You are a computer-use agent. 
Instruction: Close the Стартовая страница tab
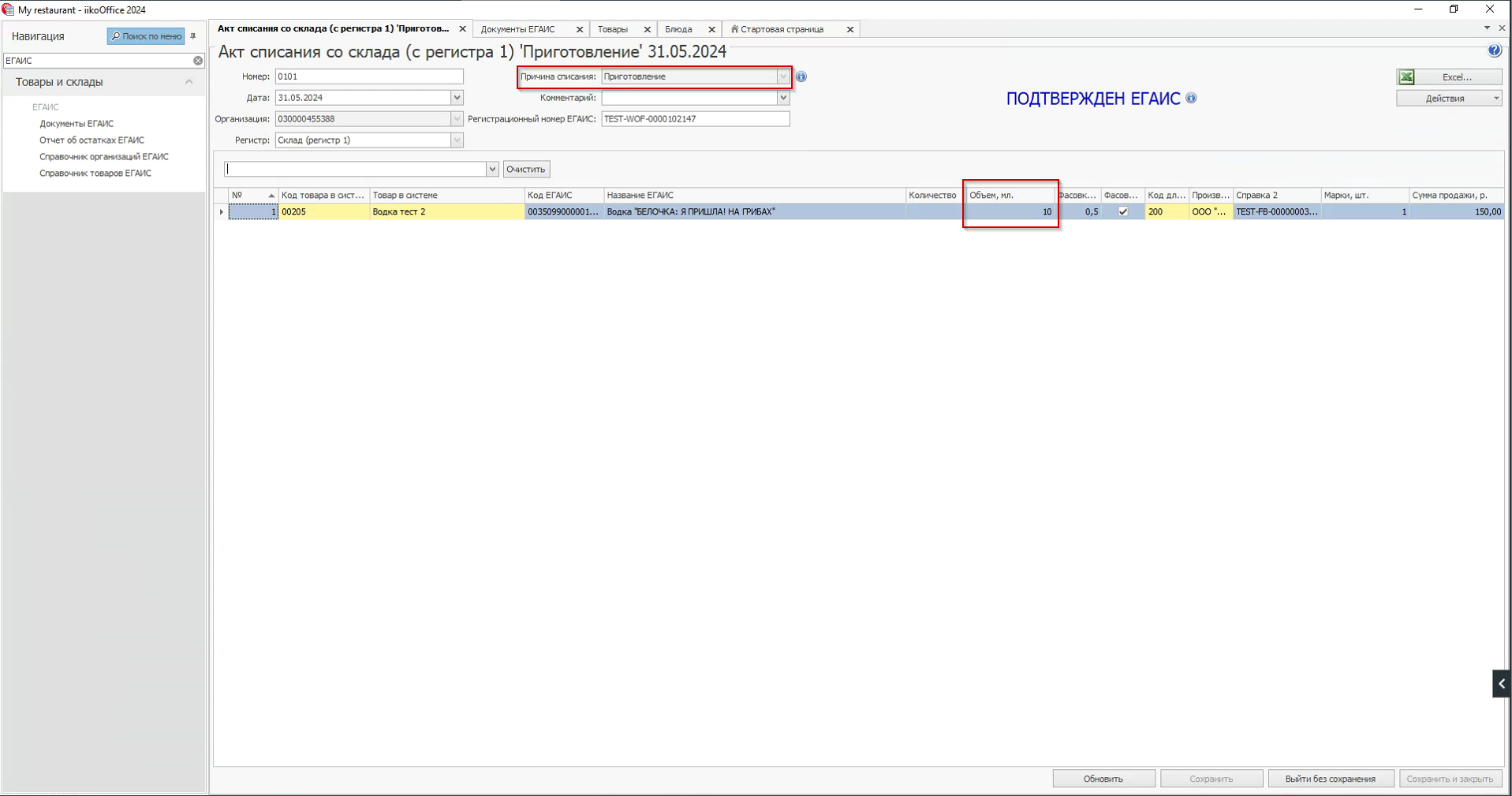[x=850, y=29]
